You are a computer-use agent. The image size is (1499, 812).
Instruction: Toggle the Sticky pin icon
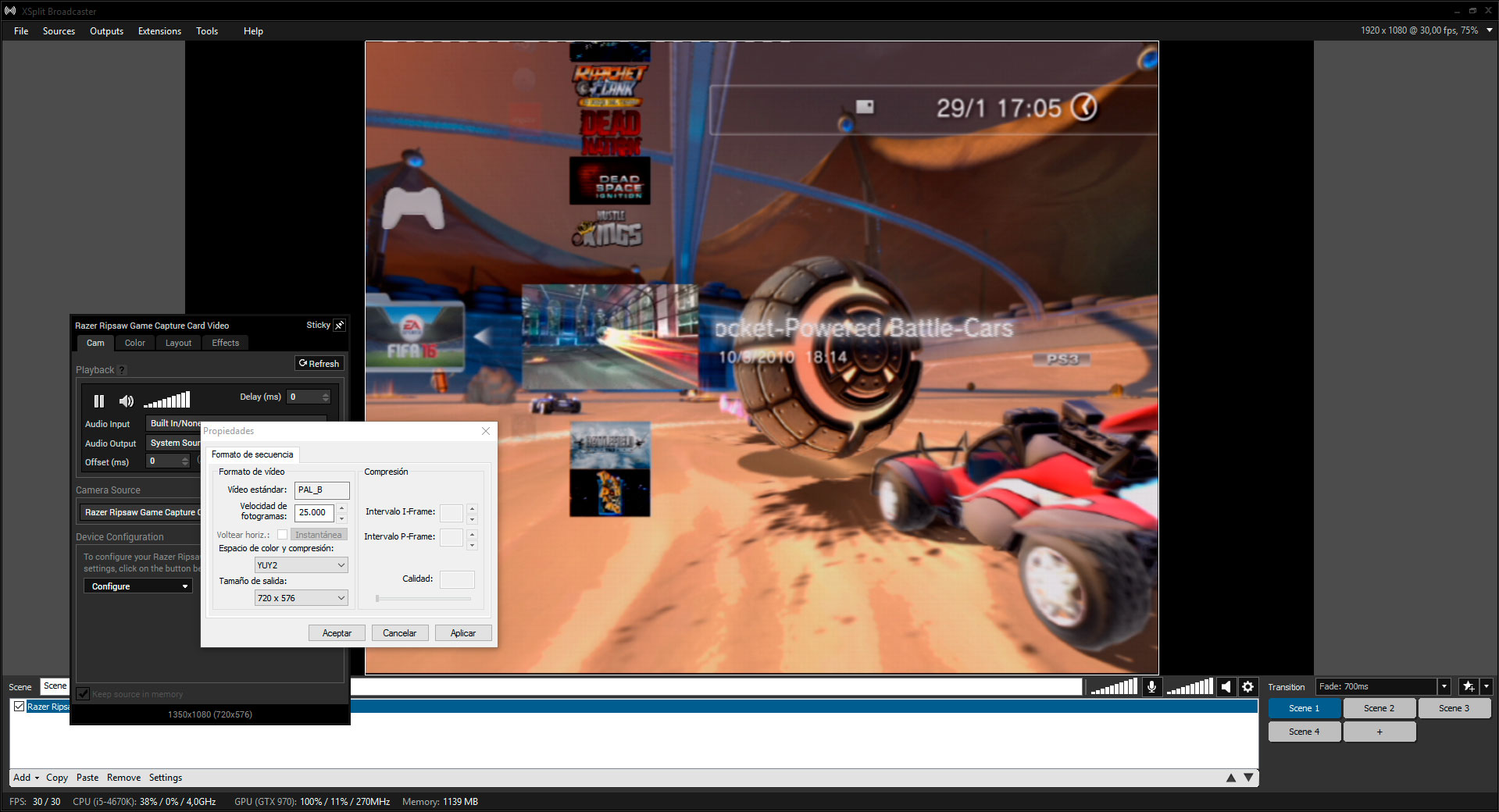point(339,325)
